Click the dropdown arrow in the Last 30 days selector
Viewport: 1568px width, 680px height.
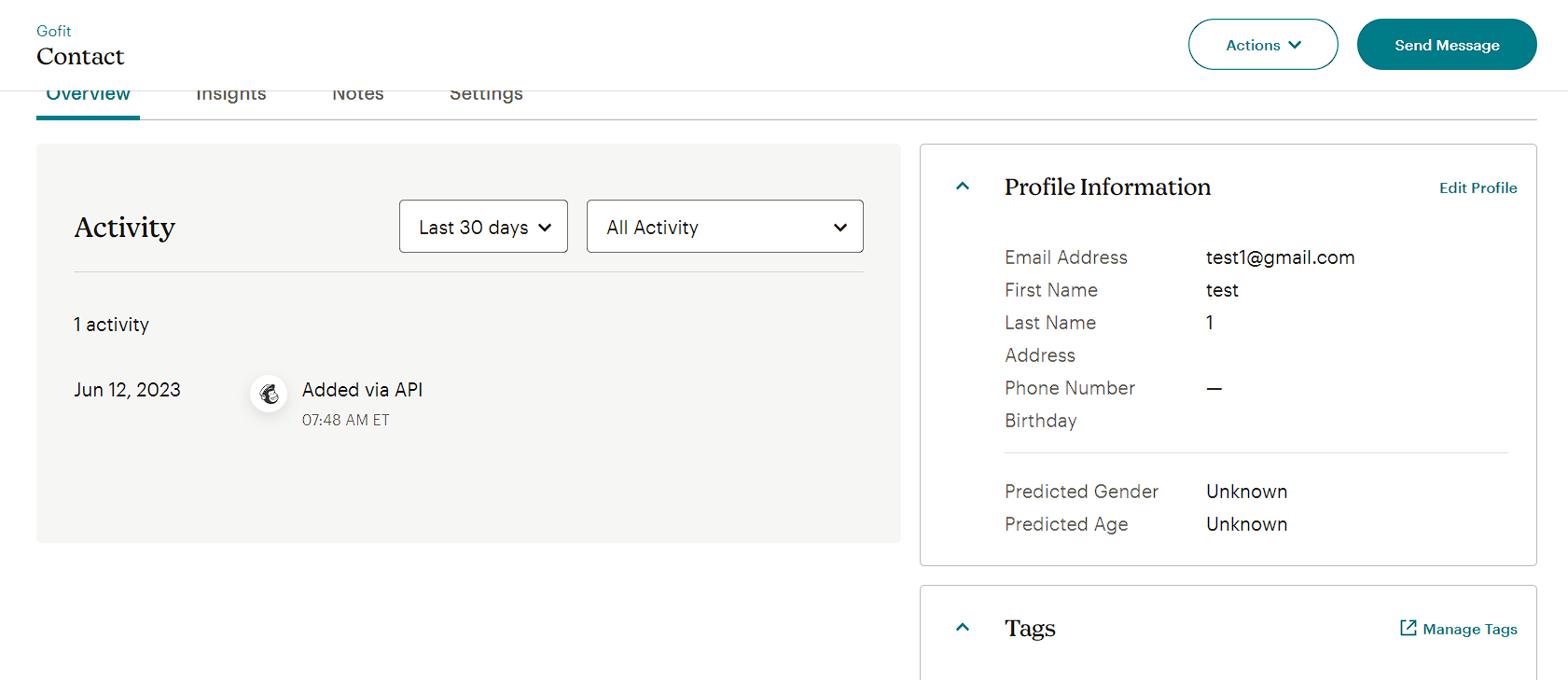pyautogui.click(x=546, y=226)
